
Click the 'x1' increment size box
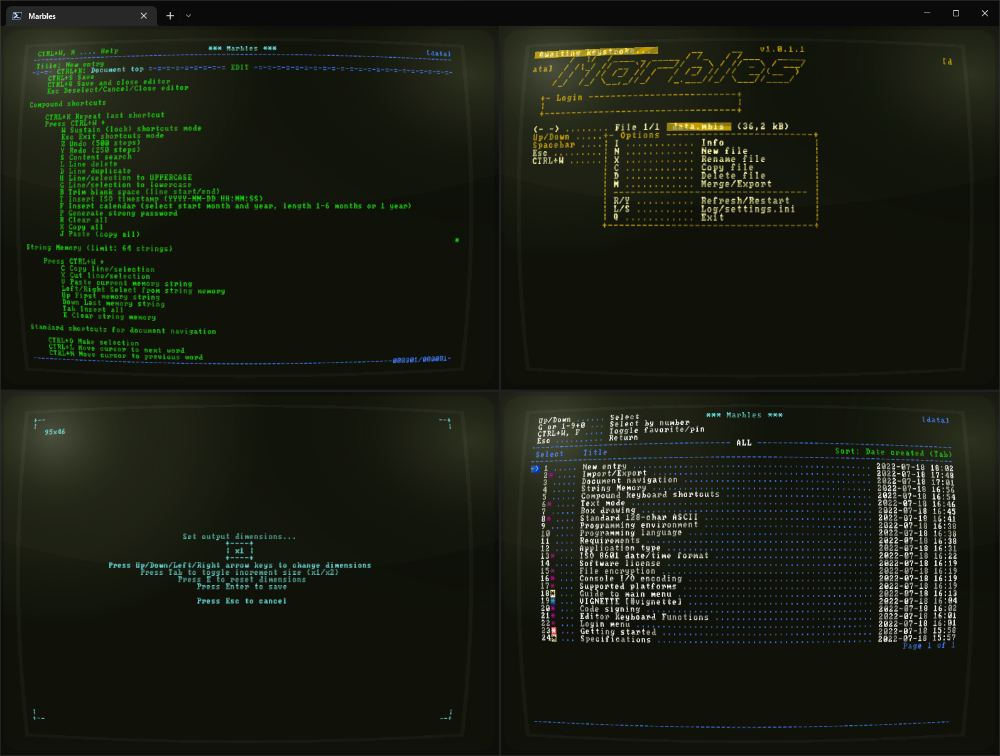pyautogui.click(x=239, y=551)
